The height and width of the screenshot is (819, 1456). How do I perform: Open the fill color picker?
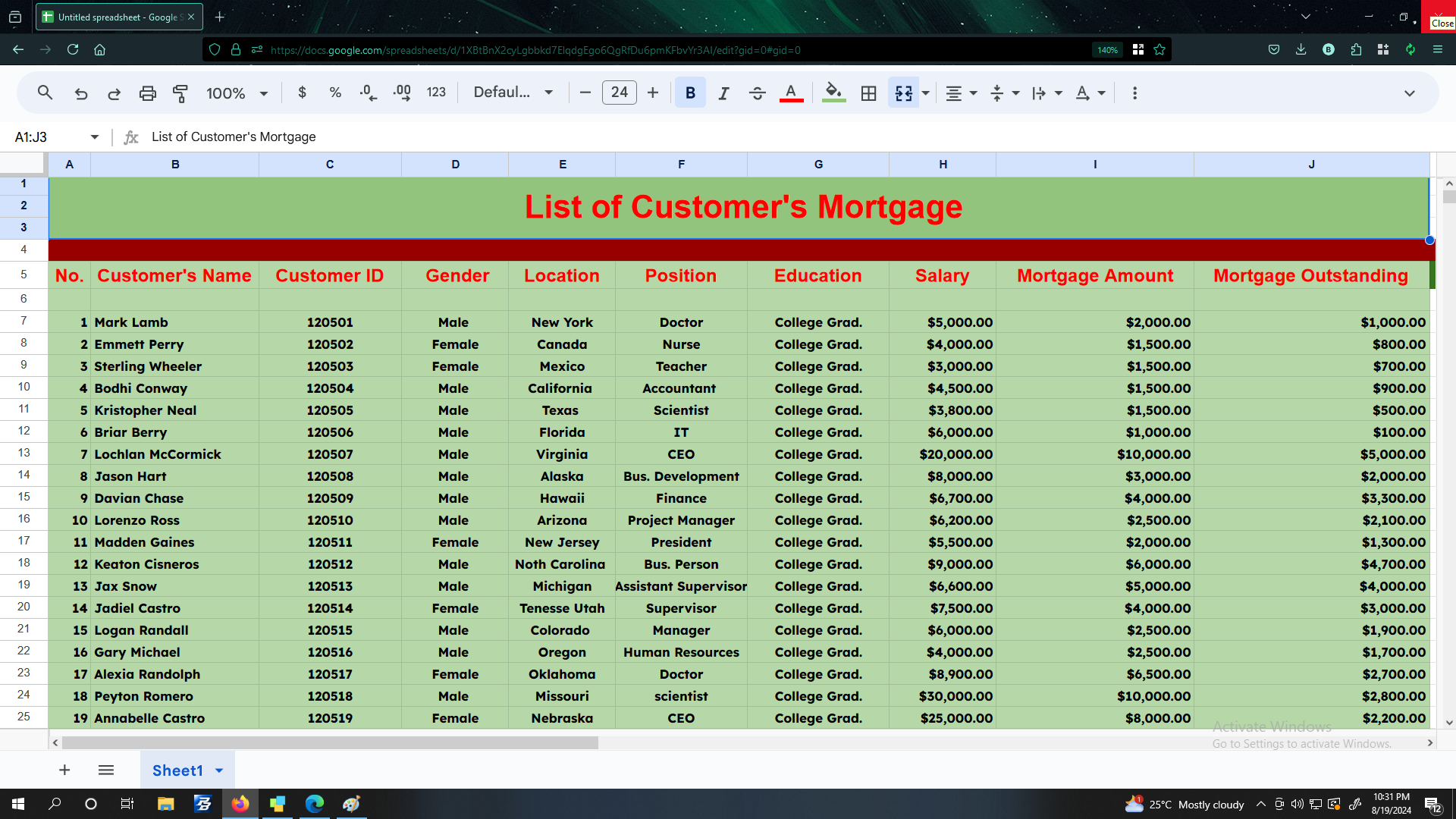833,93
